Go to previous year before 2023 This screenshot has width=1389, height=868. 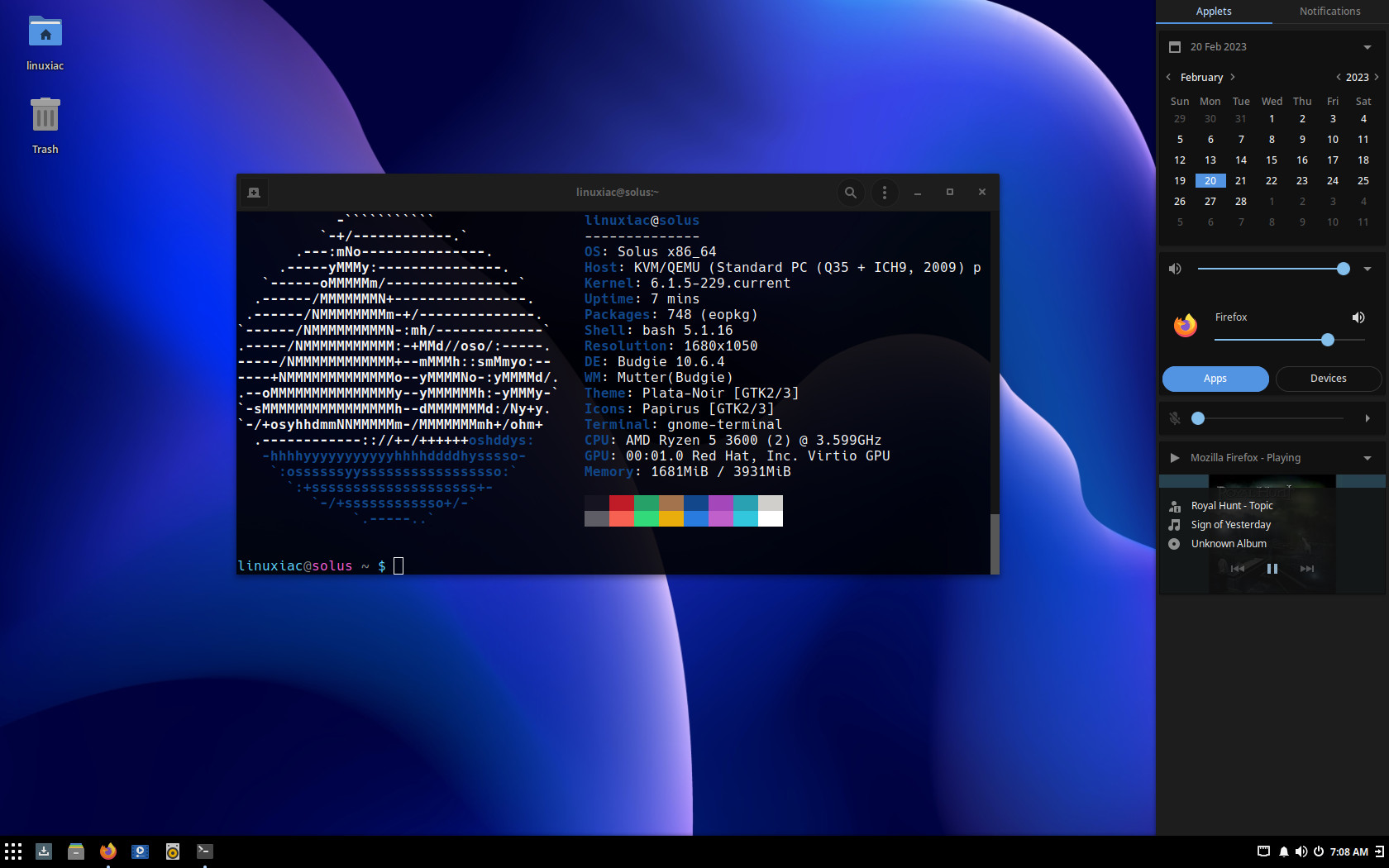[x=1339, y=77]
